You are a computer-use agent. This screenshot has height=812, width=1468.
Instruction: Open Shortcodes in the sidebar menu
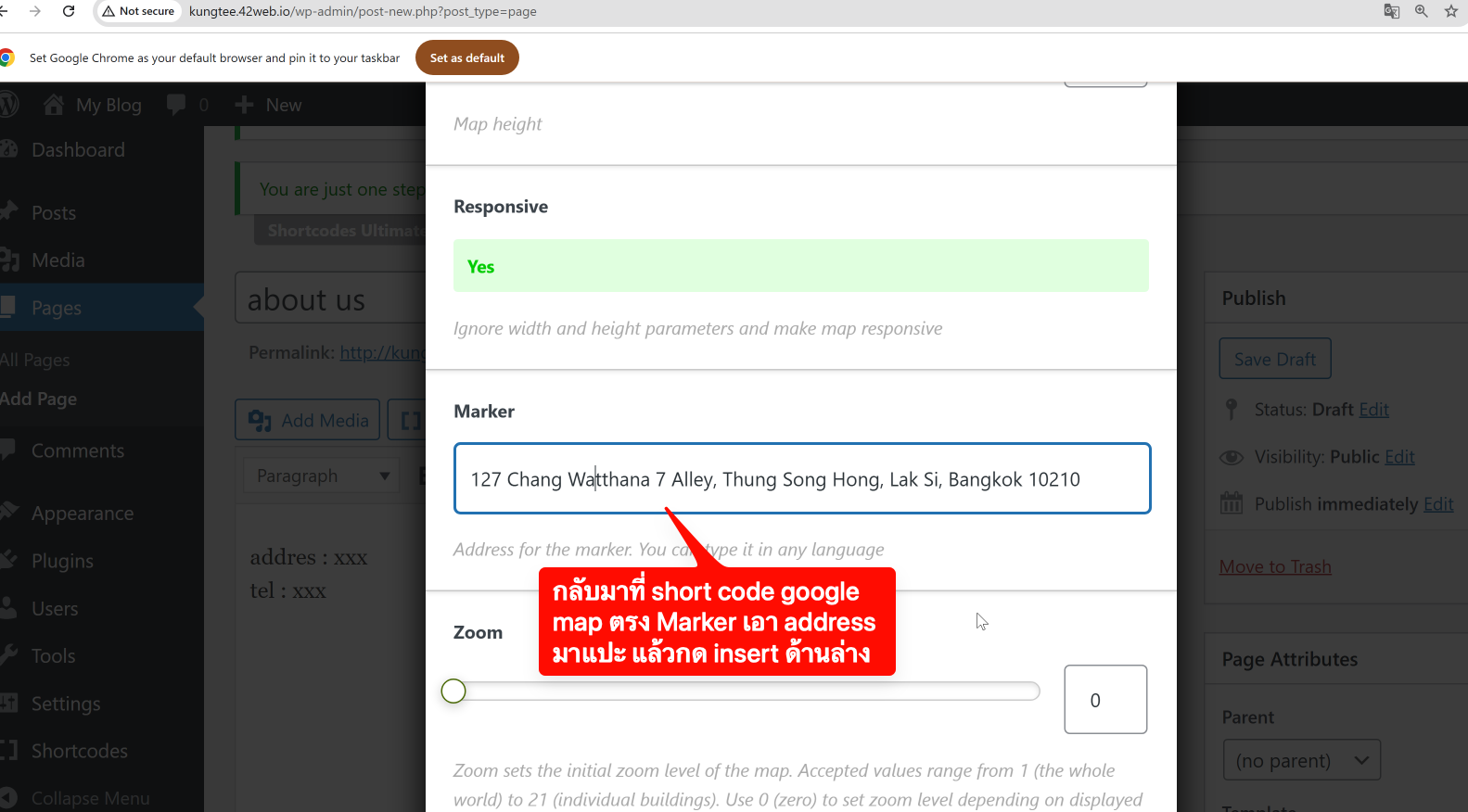coord(80,751)
